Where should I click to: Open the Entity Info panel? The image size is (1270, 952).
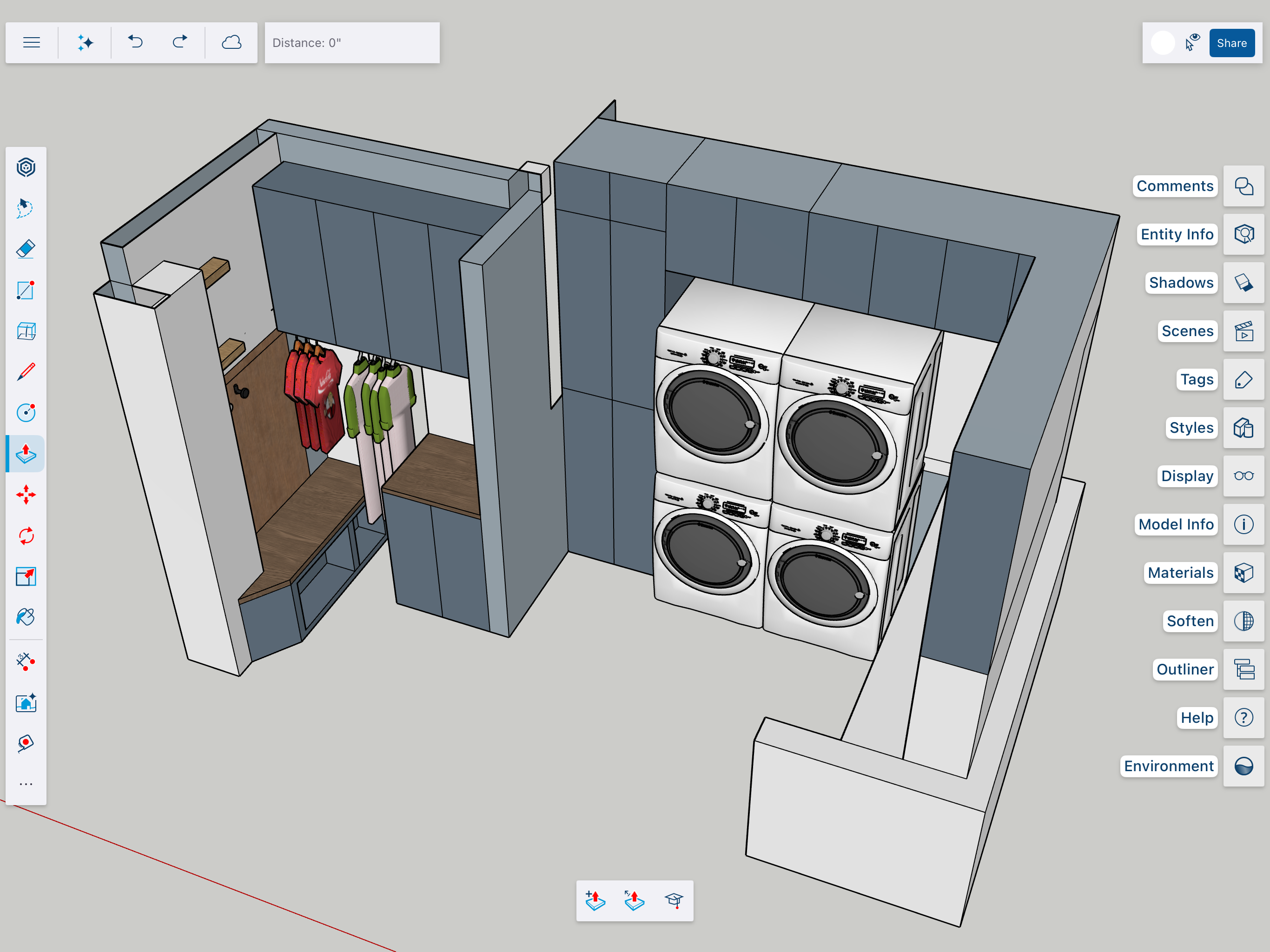[1243, 234]
